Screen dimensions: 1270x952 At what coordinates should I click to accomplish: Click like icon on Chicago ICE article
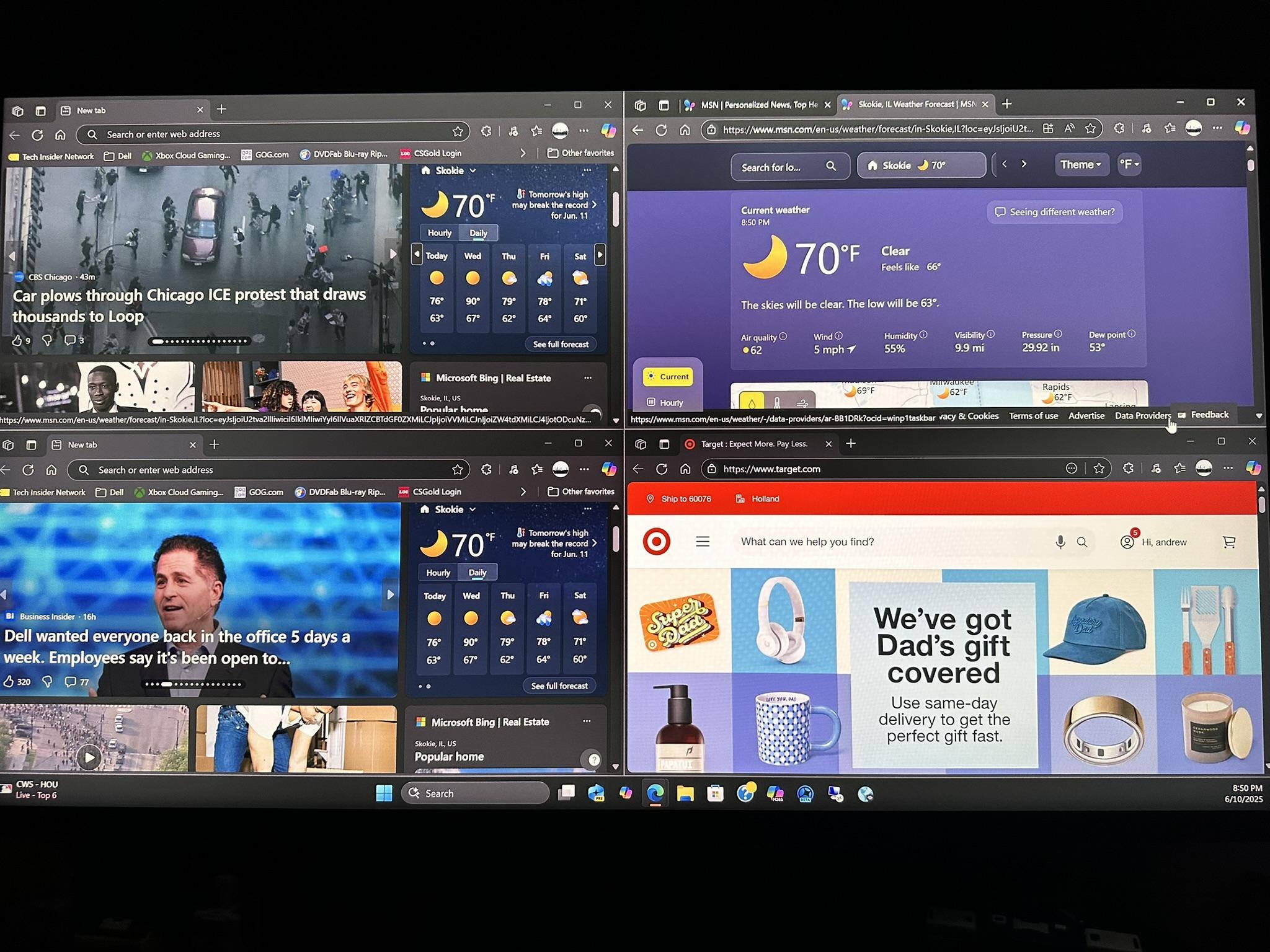(17, 340)
